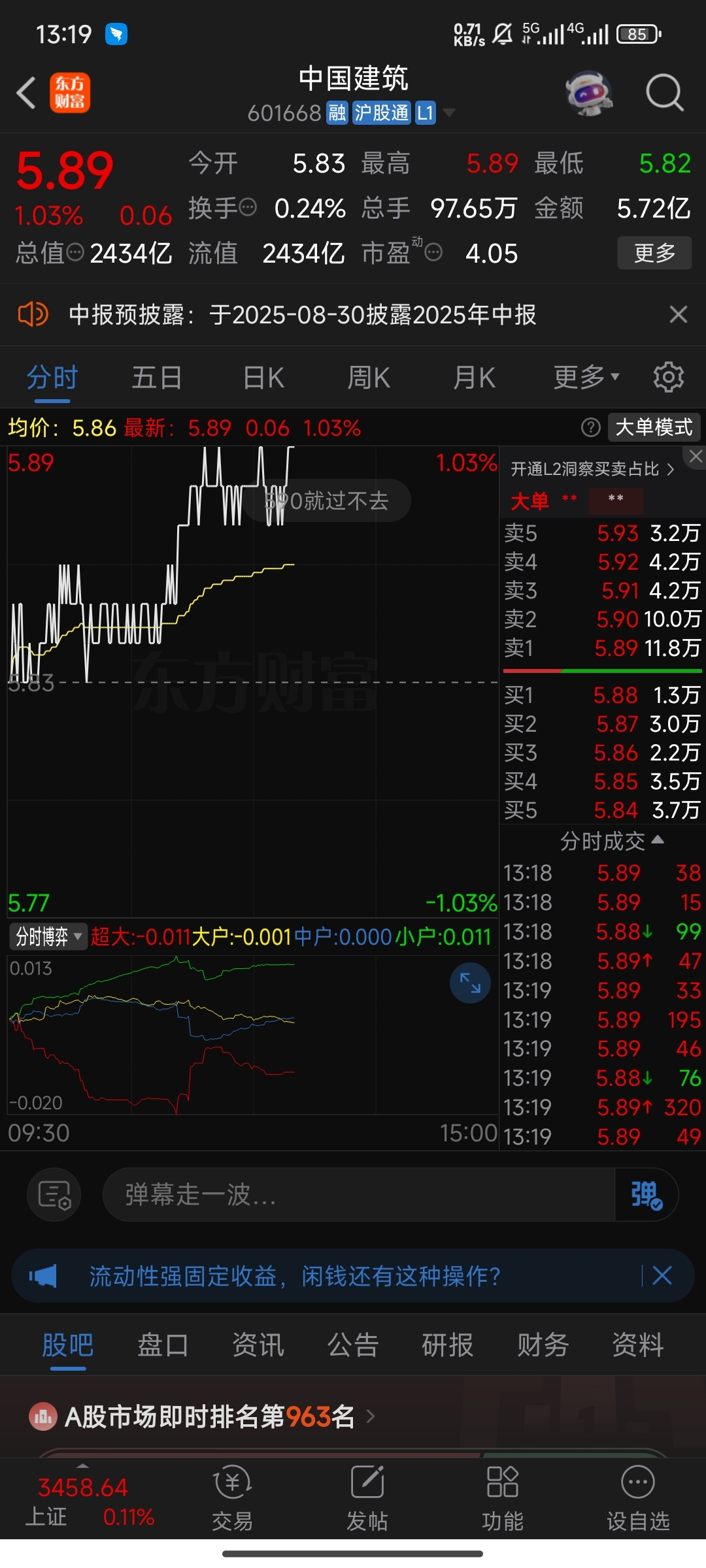Viewport: 706px width, 1568px height.
Task: Show 更多 quote details
Action: click(654, 253)
